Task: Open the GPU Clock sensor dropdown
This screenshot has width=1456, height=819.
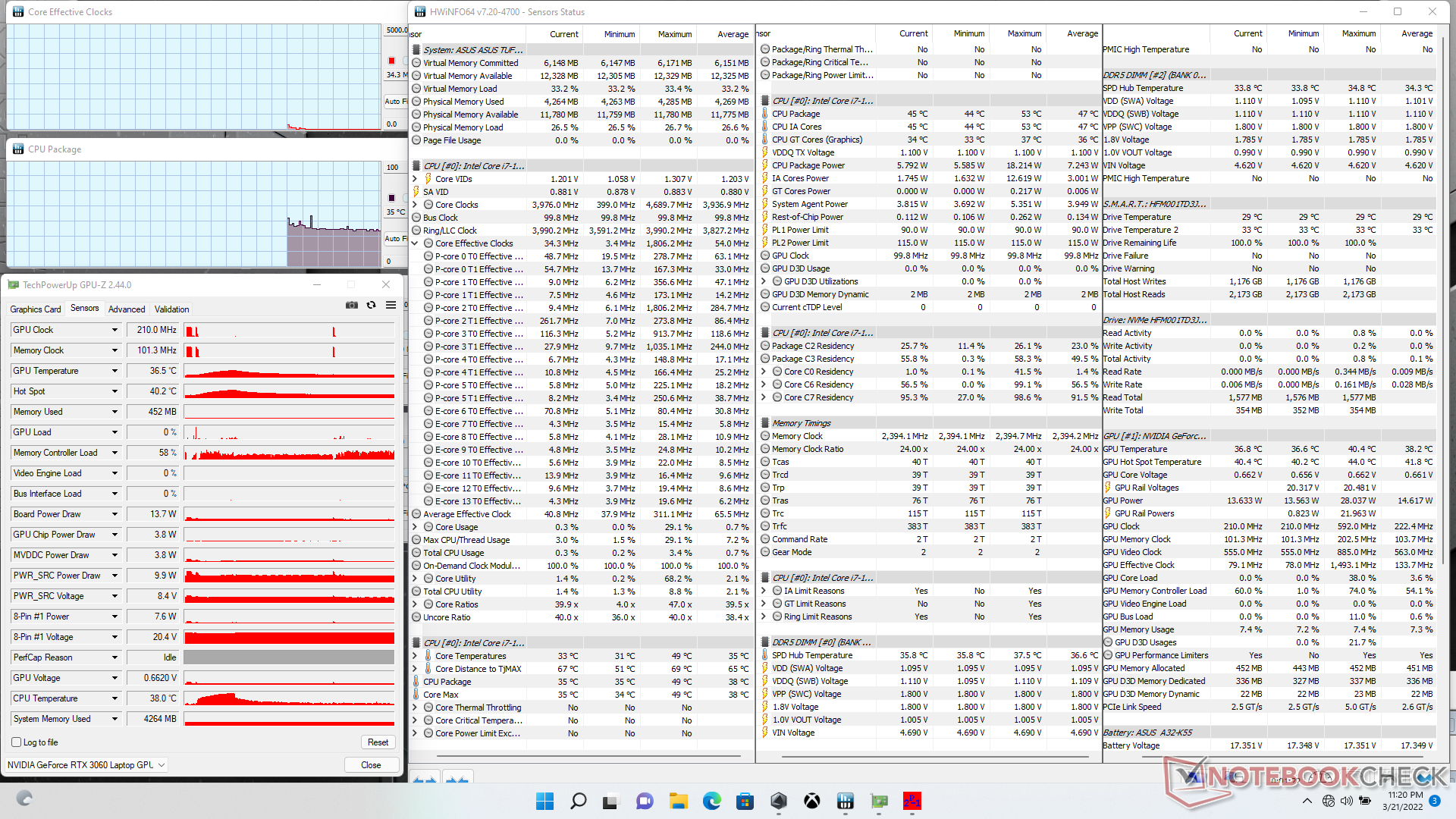Action: click(115, 330)
